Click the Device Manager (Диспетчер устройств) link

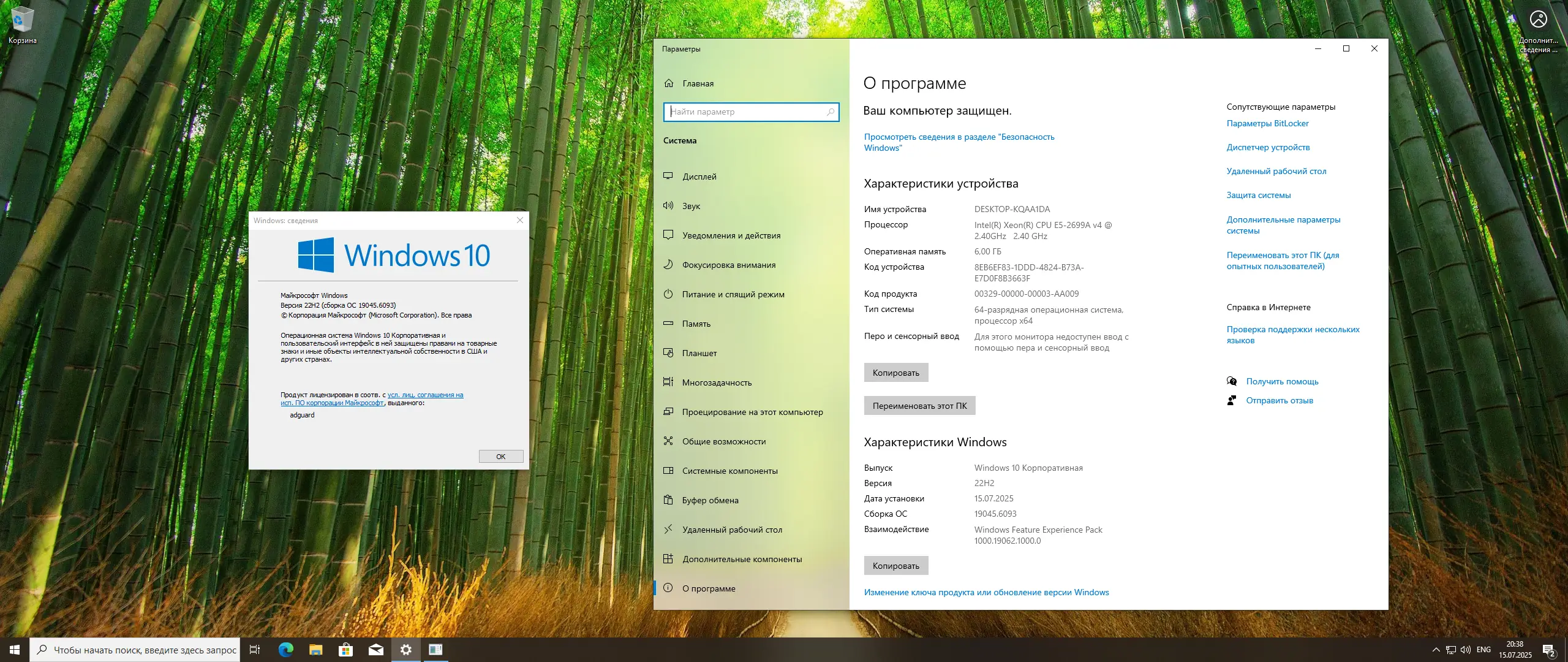coord(1268,147)
